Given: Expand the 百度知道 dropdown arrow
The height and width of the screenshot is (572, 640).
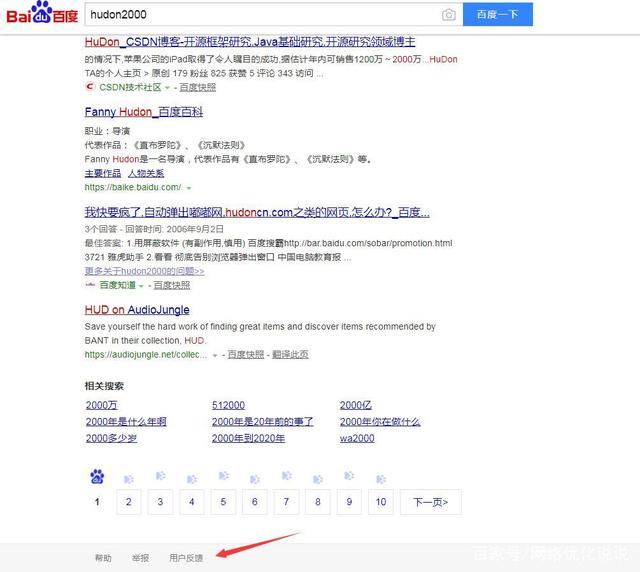Looking at the screenshot, I should 141,286.
